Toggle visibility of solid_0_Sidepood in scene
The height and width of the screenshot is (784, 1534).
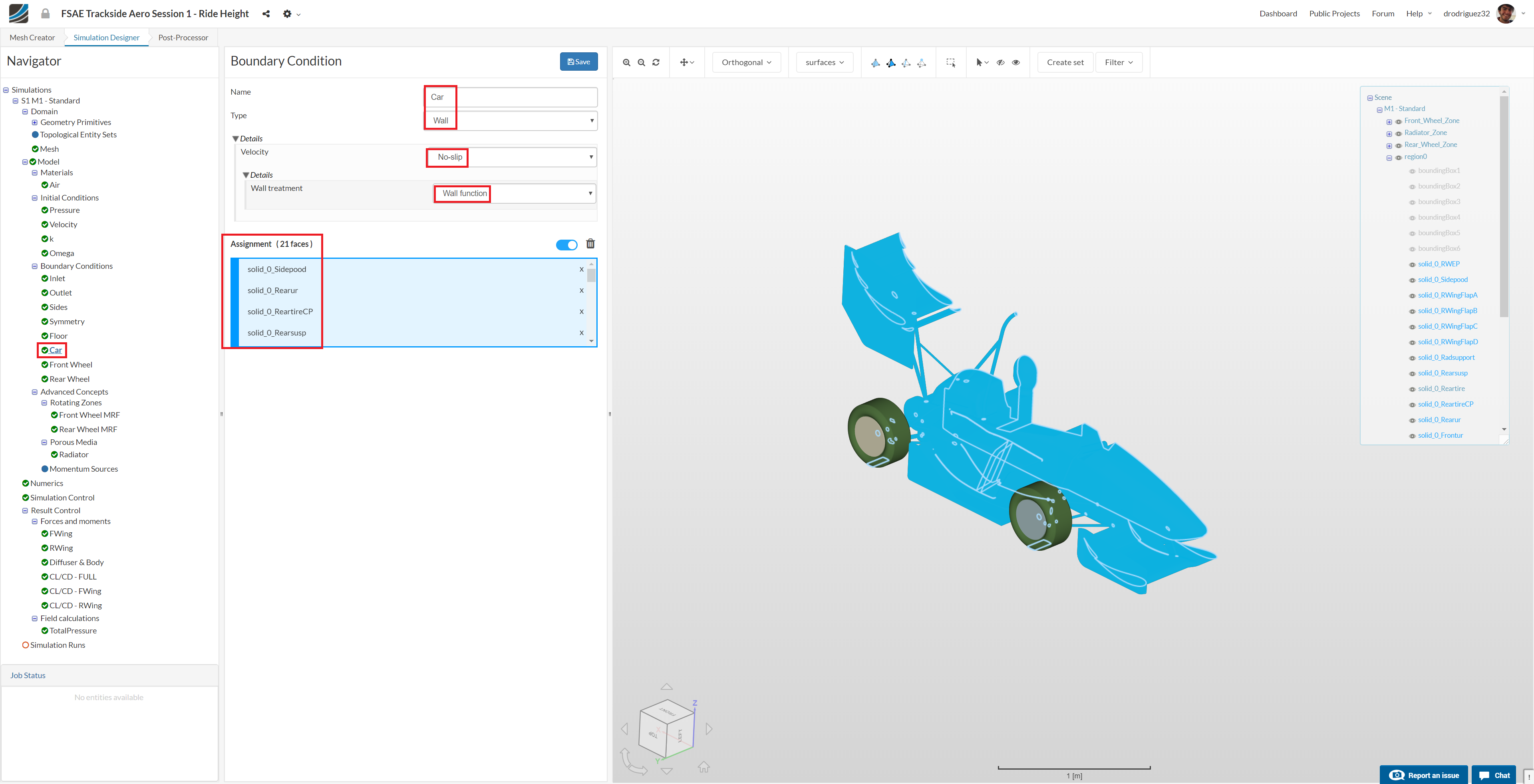click(1412, 280)
